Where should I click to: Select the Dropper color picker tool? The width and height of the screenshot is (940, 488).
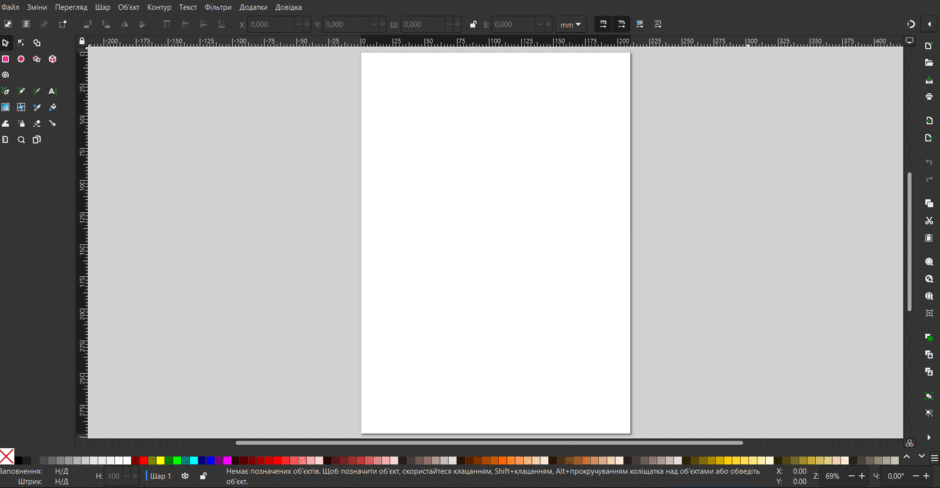(37, 107)
